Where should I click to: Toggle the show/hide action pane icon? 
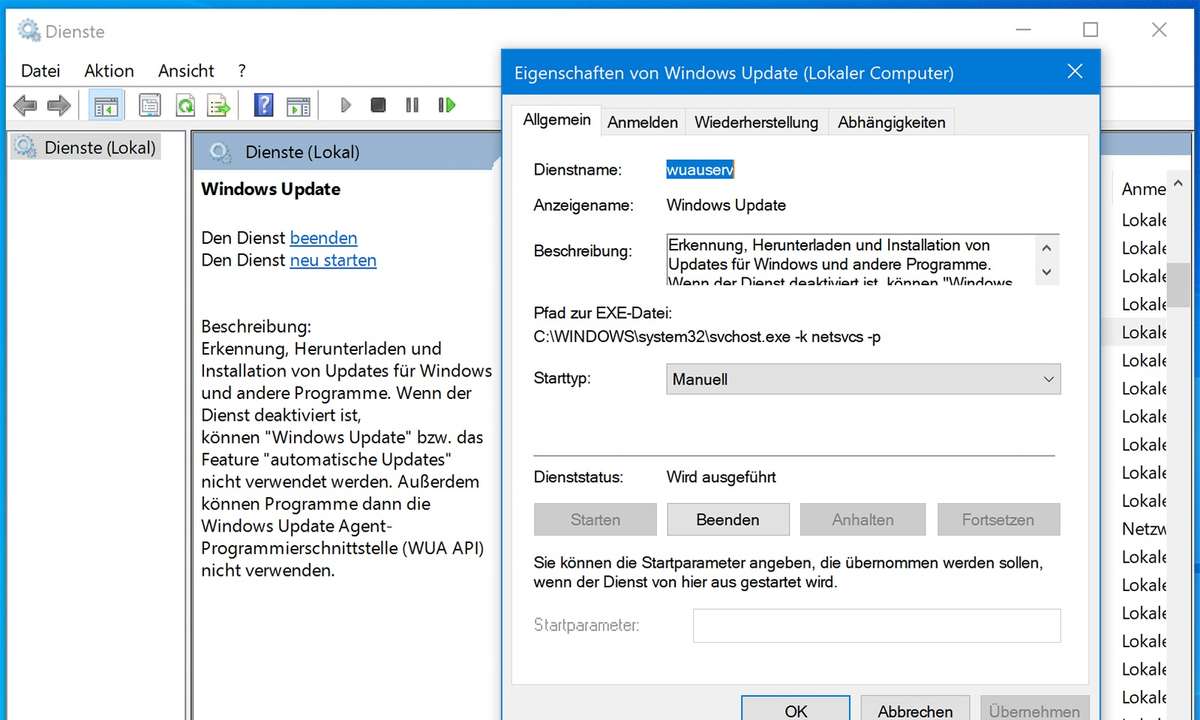pyautogui.click(x=298, y=105)
